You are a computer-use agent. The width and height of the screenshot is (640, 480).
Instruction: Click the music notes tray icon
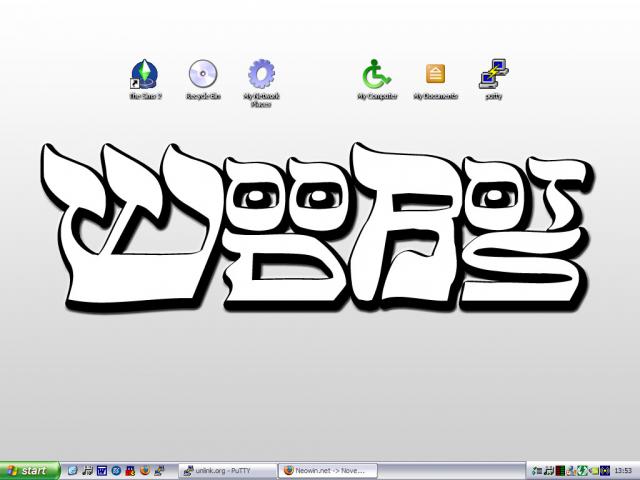(549, 471)
